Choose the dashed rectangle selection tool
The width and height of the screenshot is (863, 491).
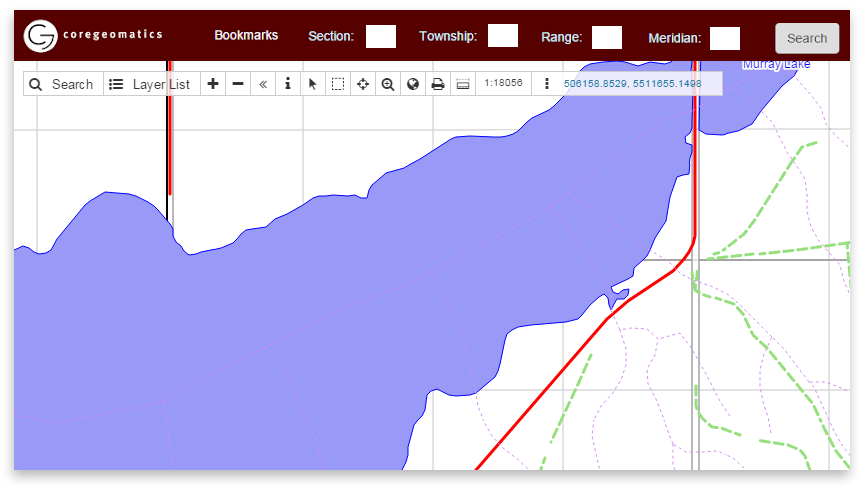click(338, 84)
